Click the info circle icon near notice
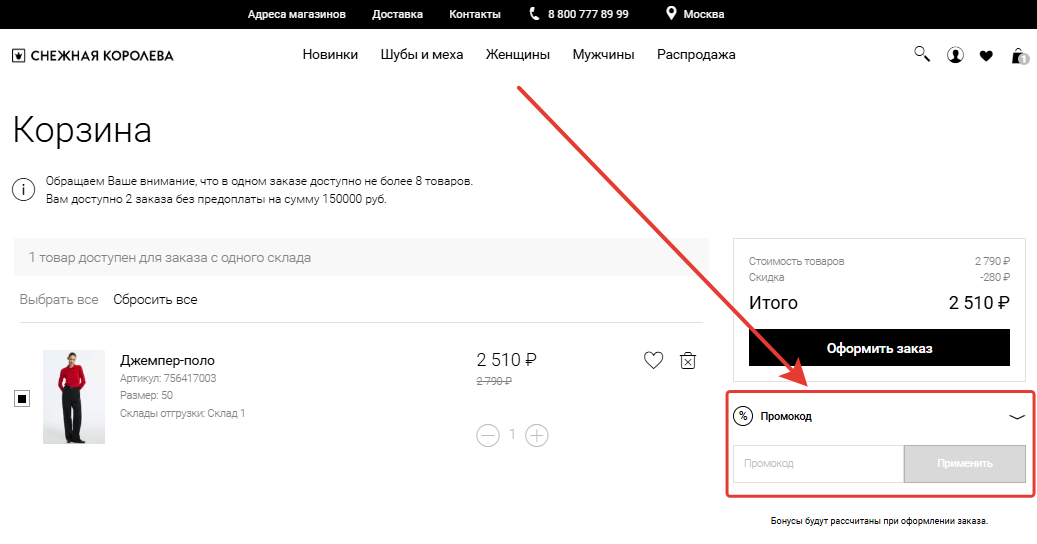The image size is (1037, 544). (23, 190)
